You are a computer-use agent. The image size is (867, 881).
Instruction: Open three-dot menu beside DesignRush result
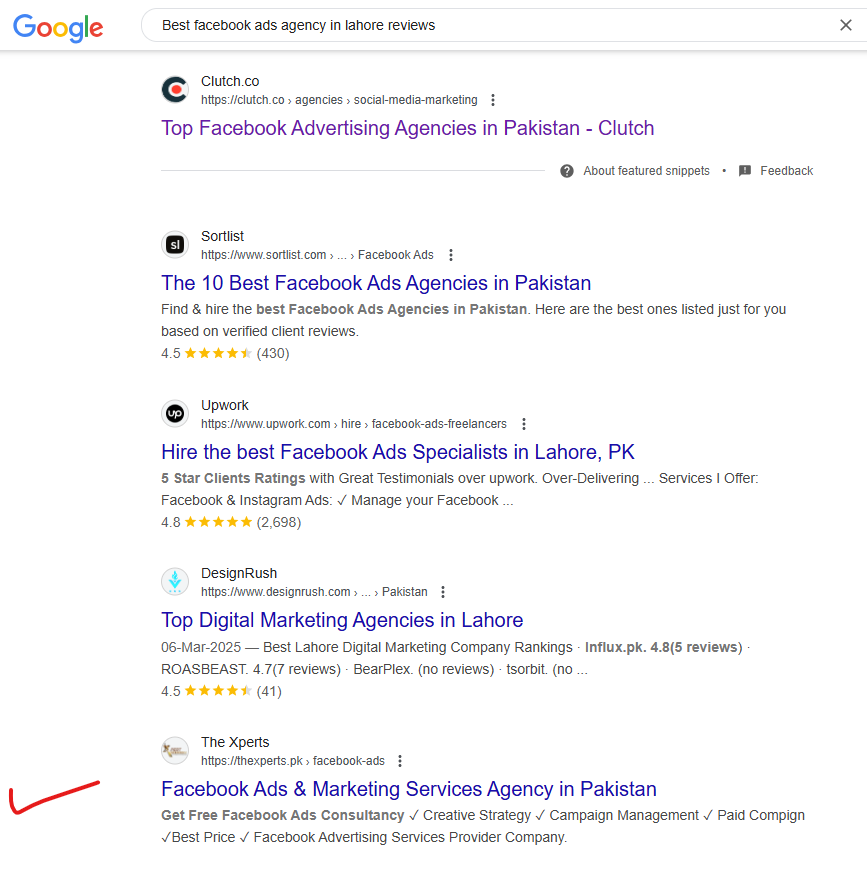pos(443,592)
